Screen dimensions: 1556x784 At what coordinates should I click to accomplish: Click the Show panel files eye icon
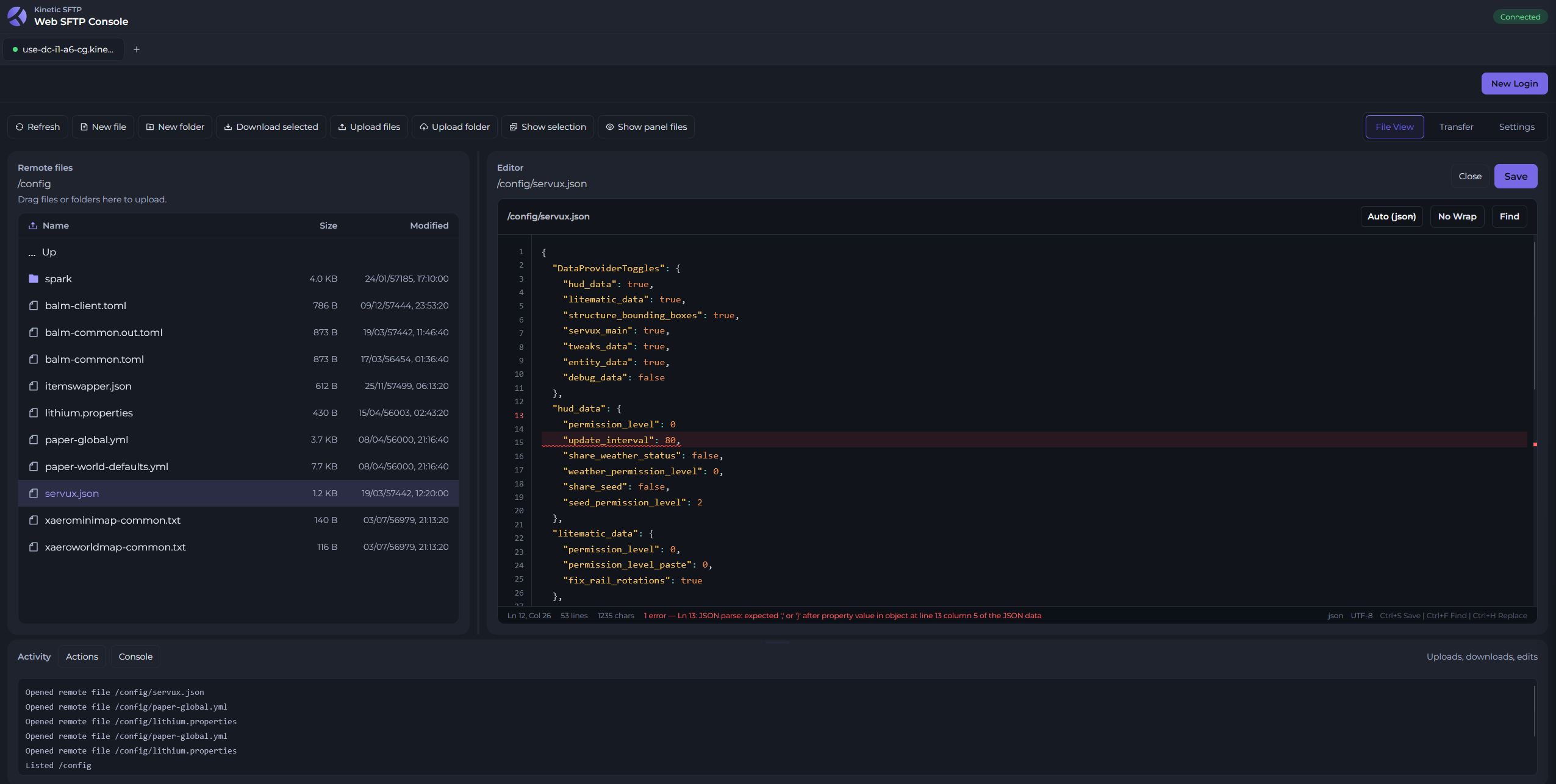point(610,127)
